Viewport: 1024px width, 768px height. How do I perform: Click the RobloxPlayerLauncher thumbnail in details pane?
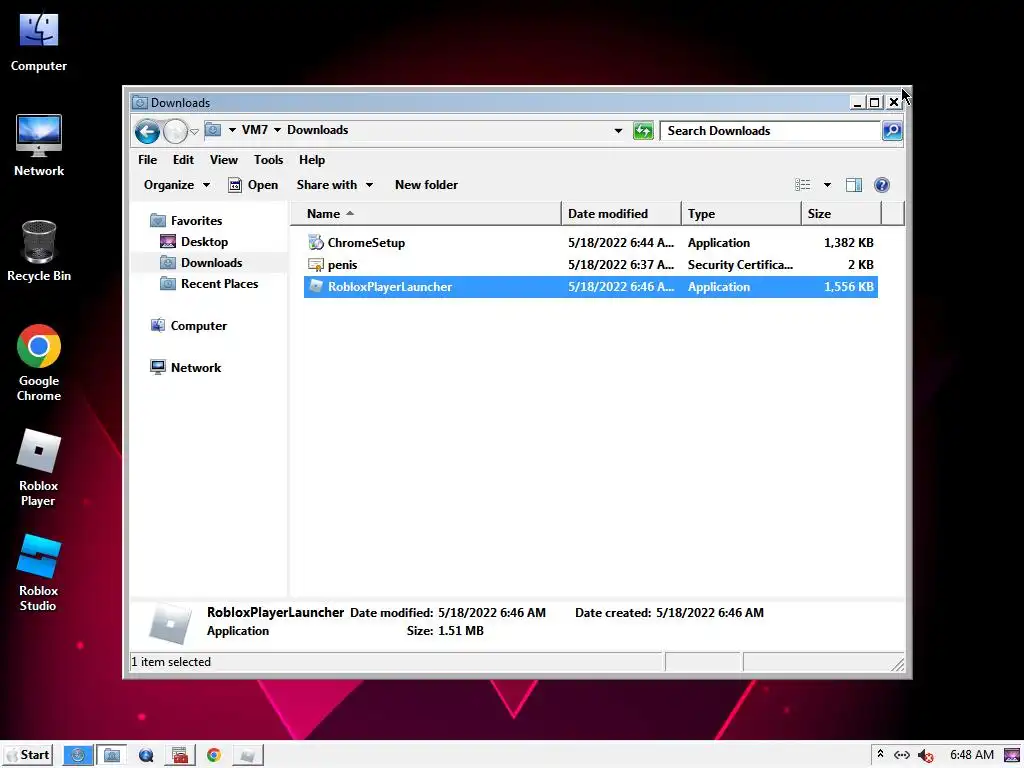(x=170, y=623)
